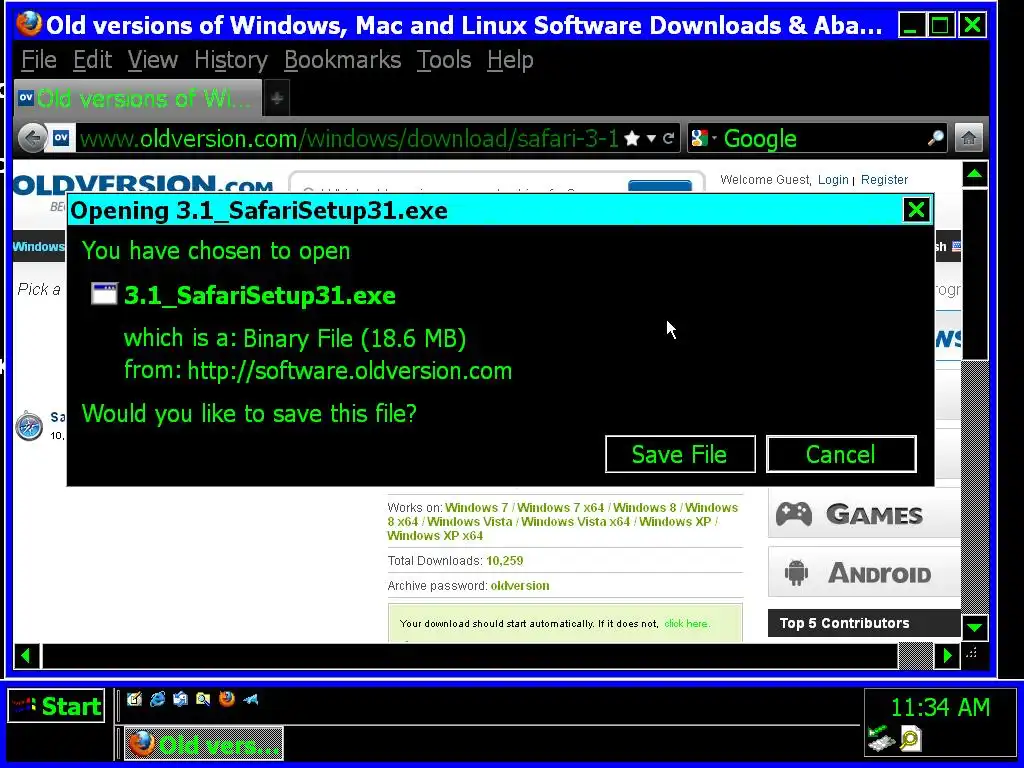Open the Android category
The width and height of the screenshot is (1024, 768).
click(x=863, y=573)
